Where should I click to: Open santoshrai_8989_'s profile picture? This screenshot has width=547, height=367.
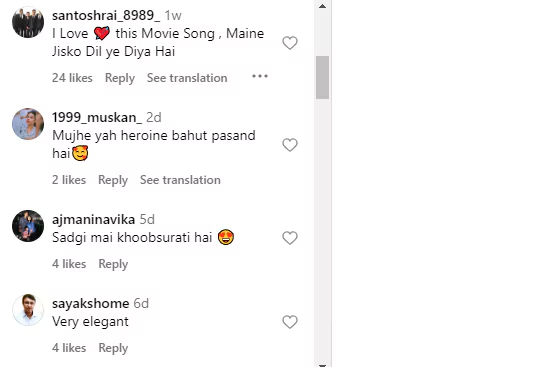(x=28, y=22)
